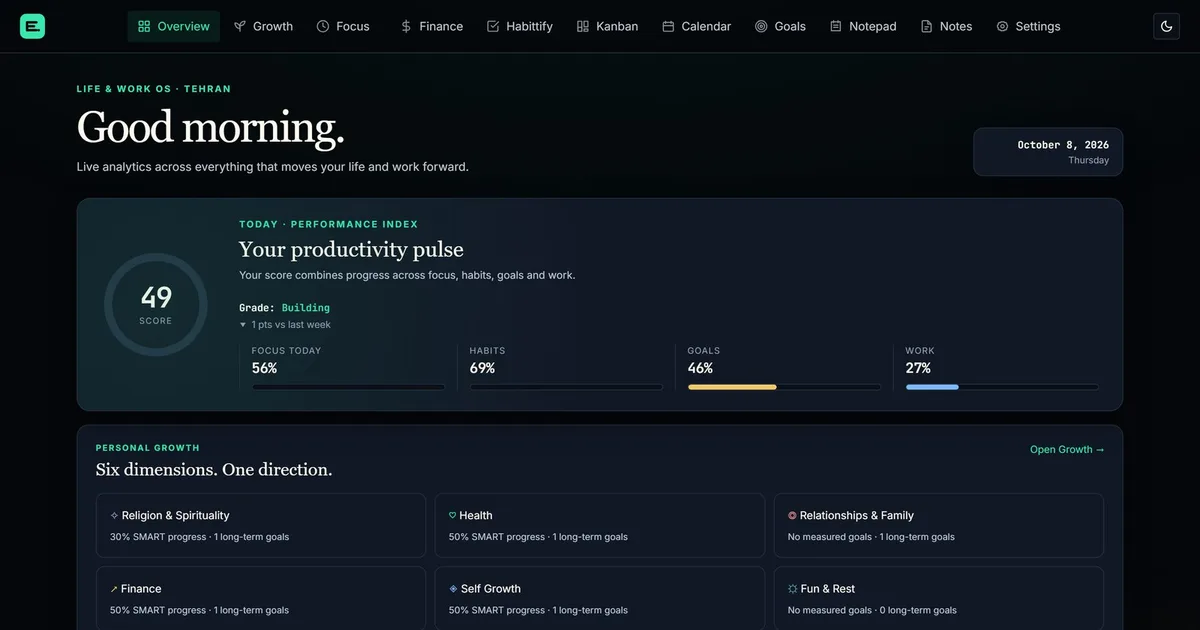
Task: Switch to the Growth tab
Action: [x=263, y=26]
